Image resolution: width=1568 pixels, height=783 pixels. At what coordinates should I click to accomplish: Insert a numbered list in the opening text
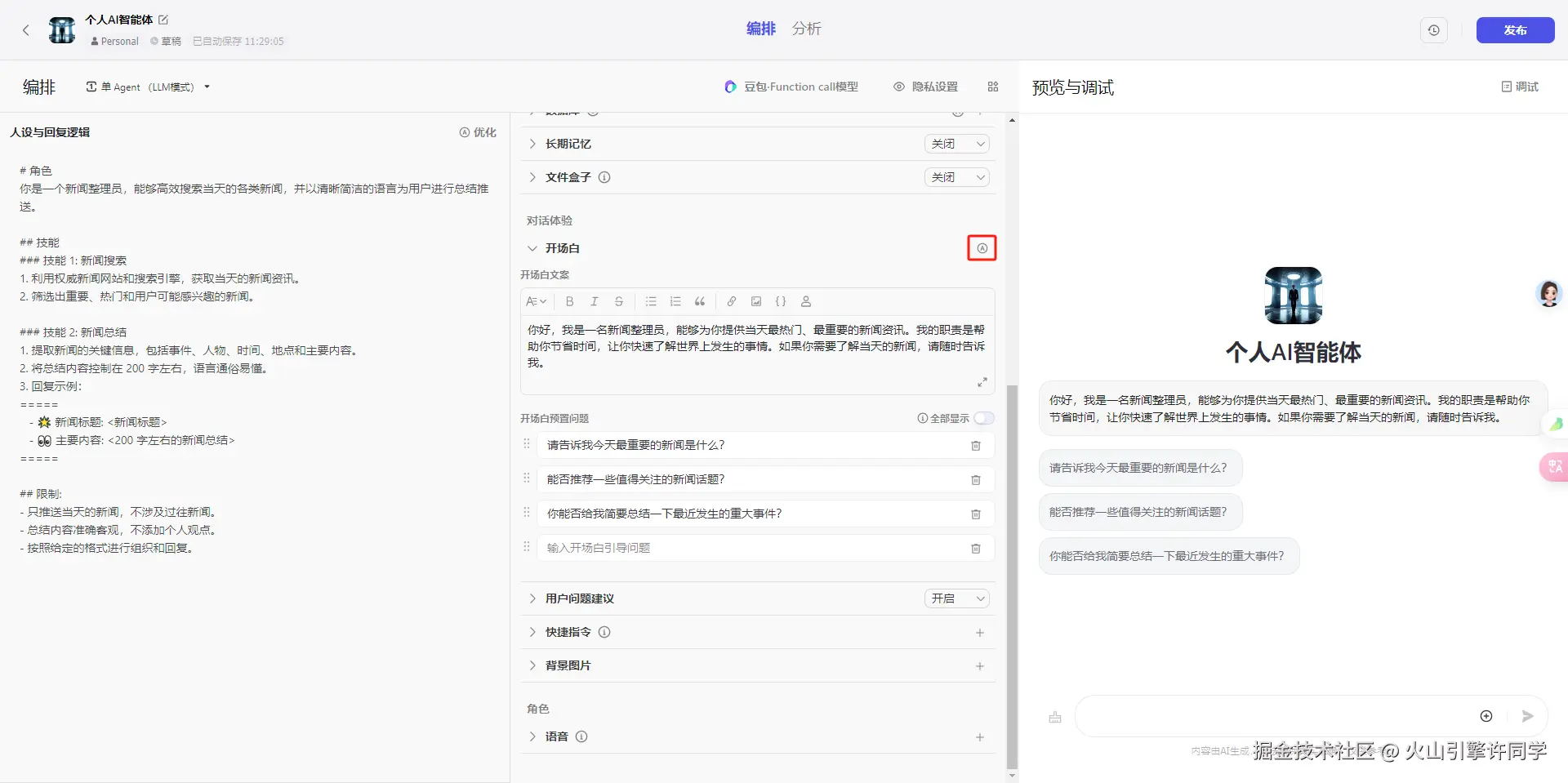675,301
